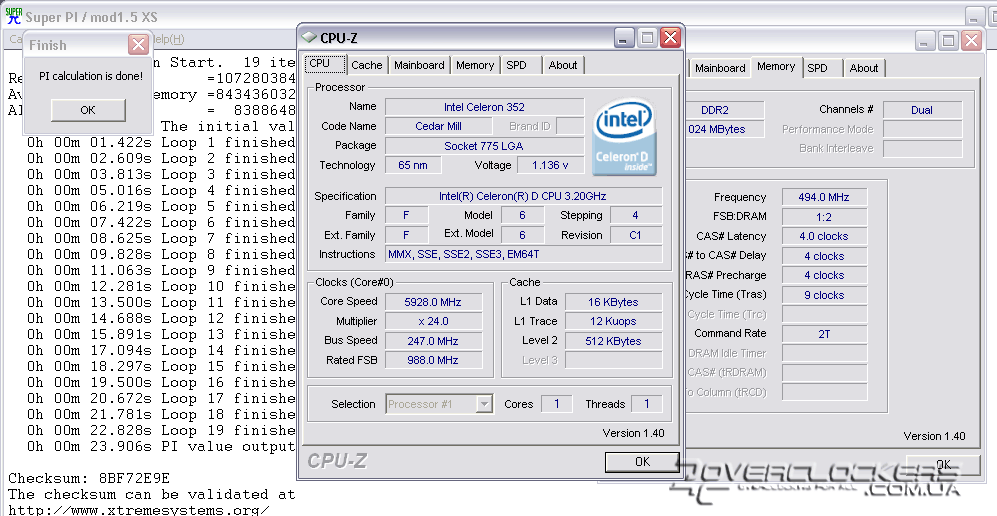Select Mainboard tab in rear CPU-Z window

[719, 68]
